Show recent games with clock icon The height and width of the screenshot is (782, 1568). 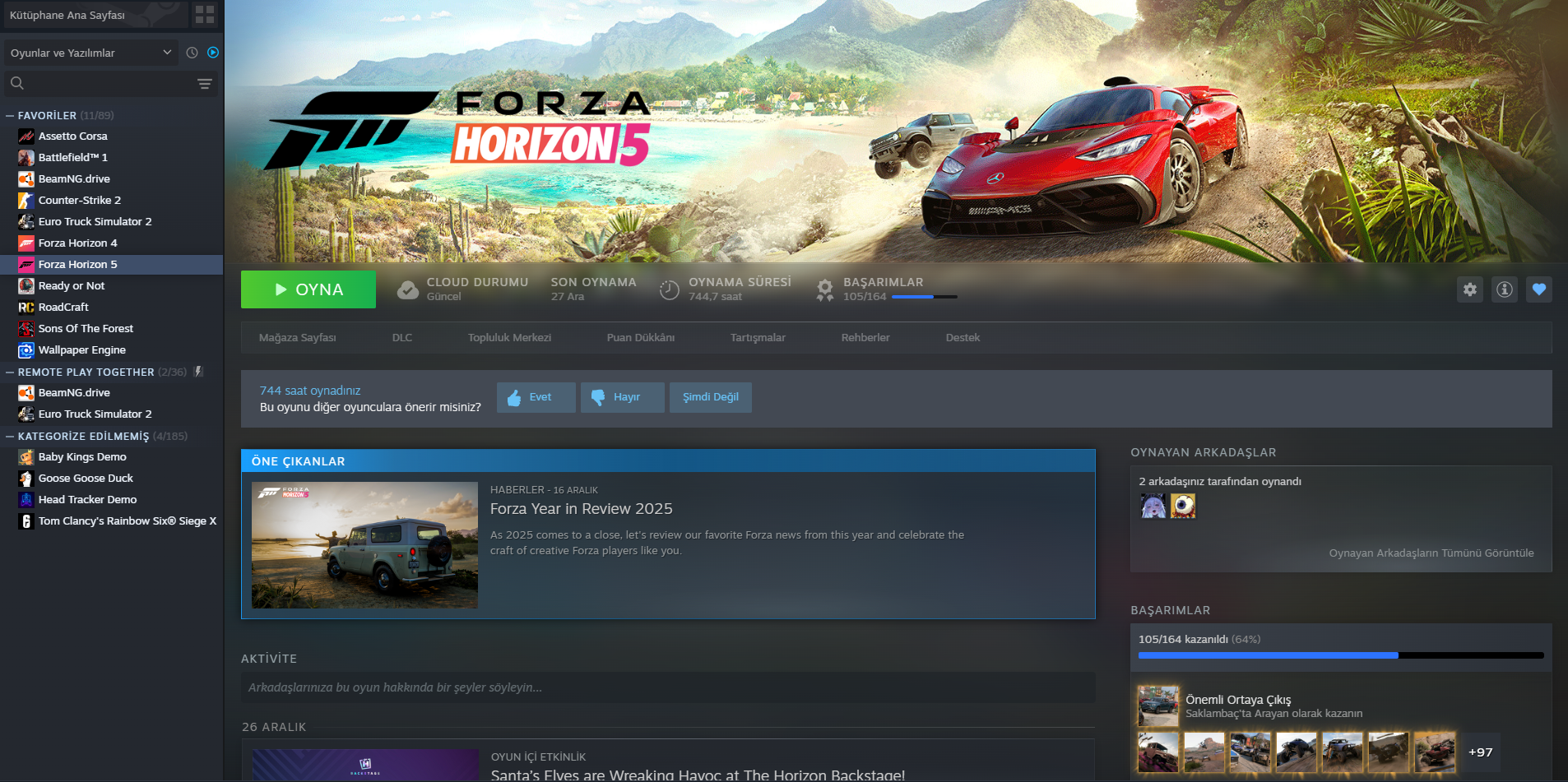pos(192,53)
